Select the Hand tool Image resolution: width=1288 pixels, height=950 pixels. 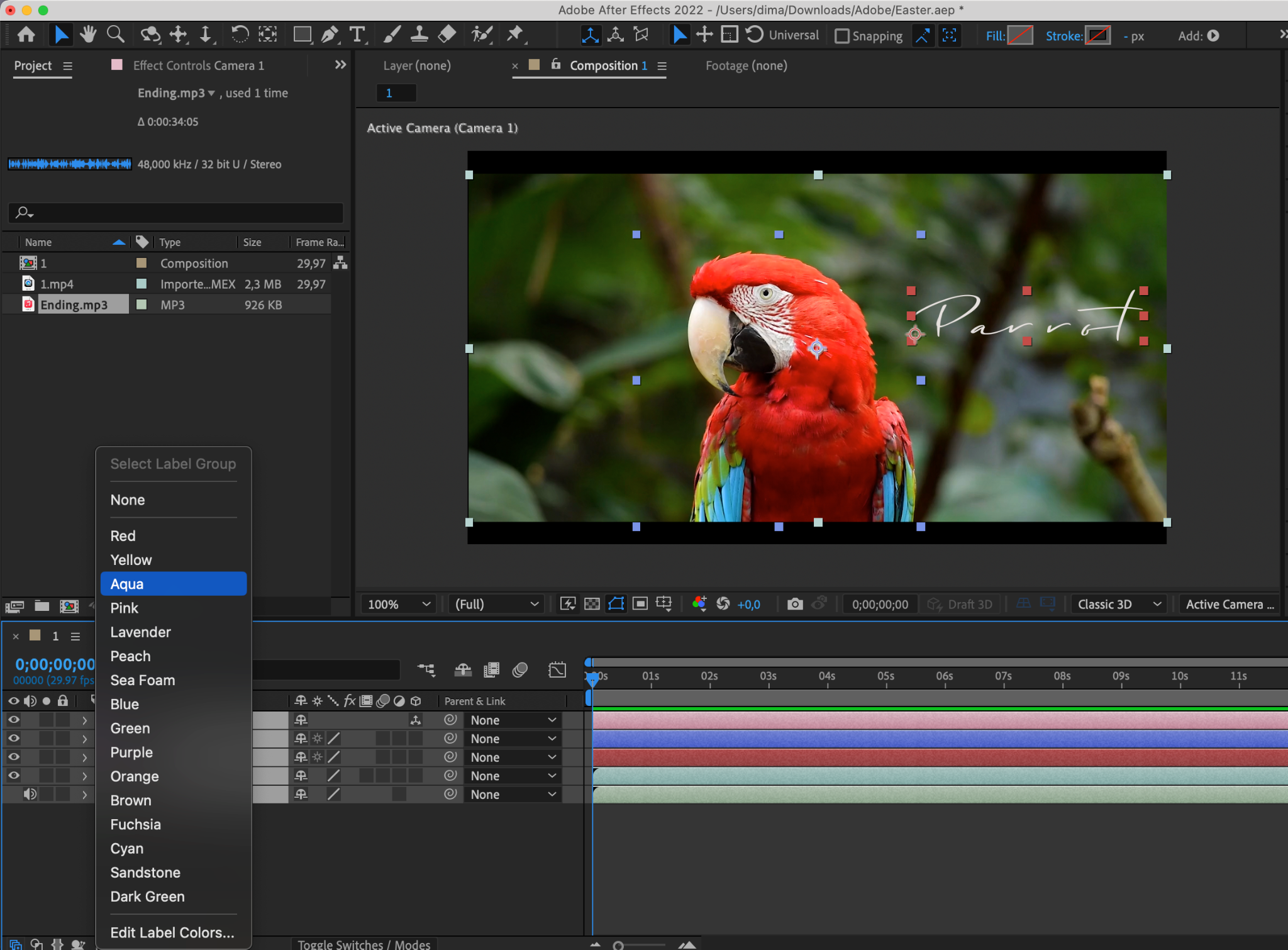point(88,35)
